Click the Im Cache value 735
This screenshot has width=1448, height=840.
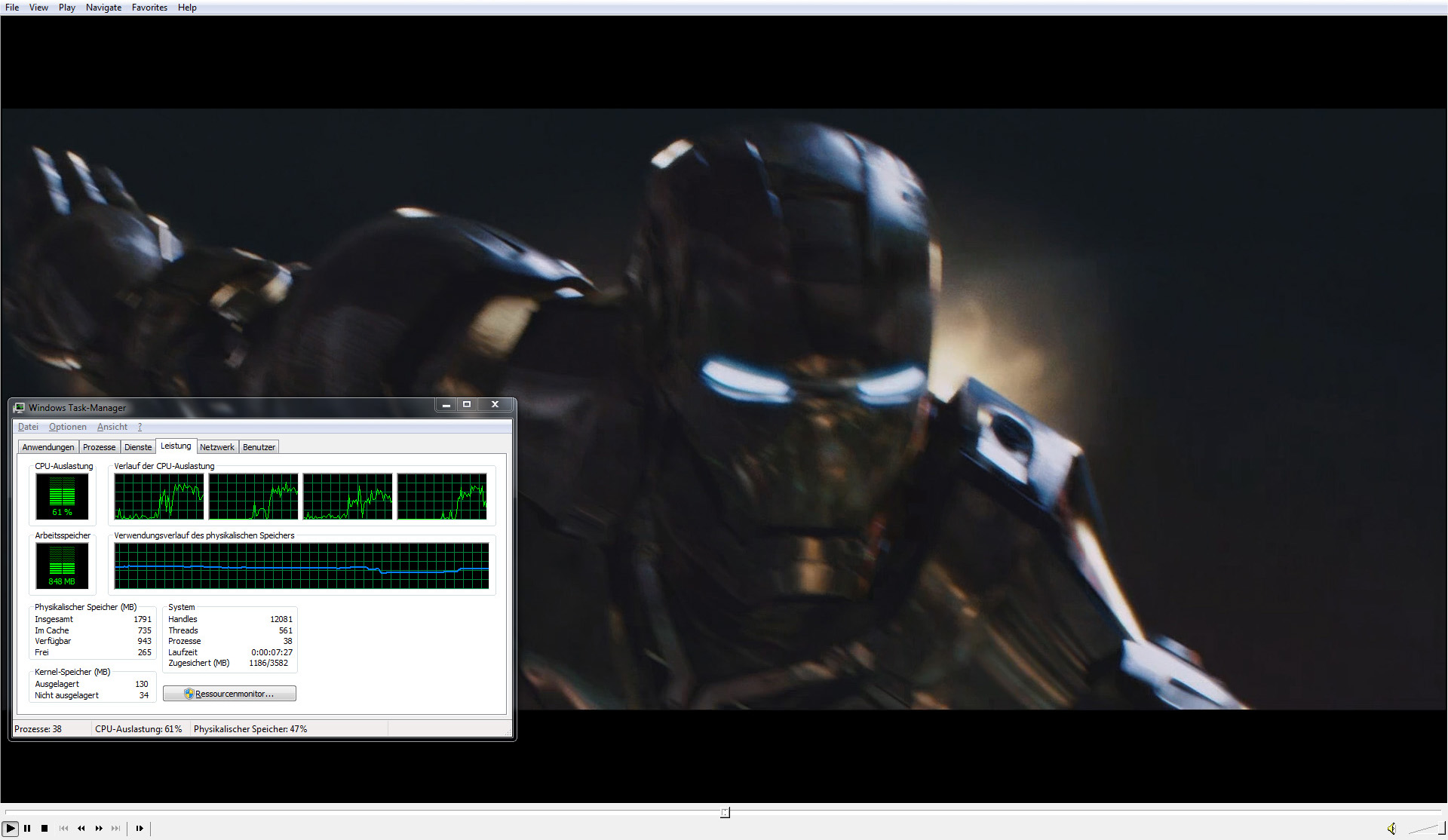(144, 630)
